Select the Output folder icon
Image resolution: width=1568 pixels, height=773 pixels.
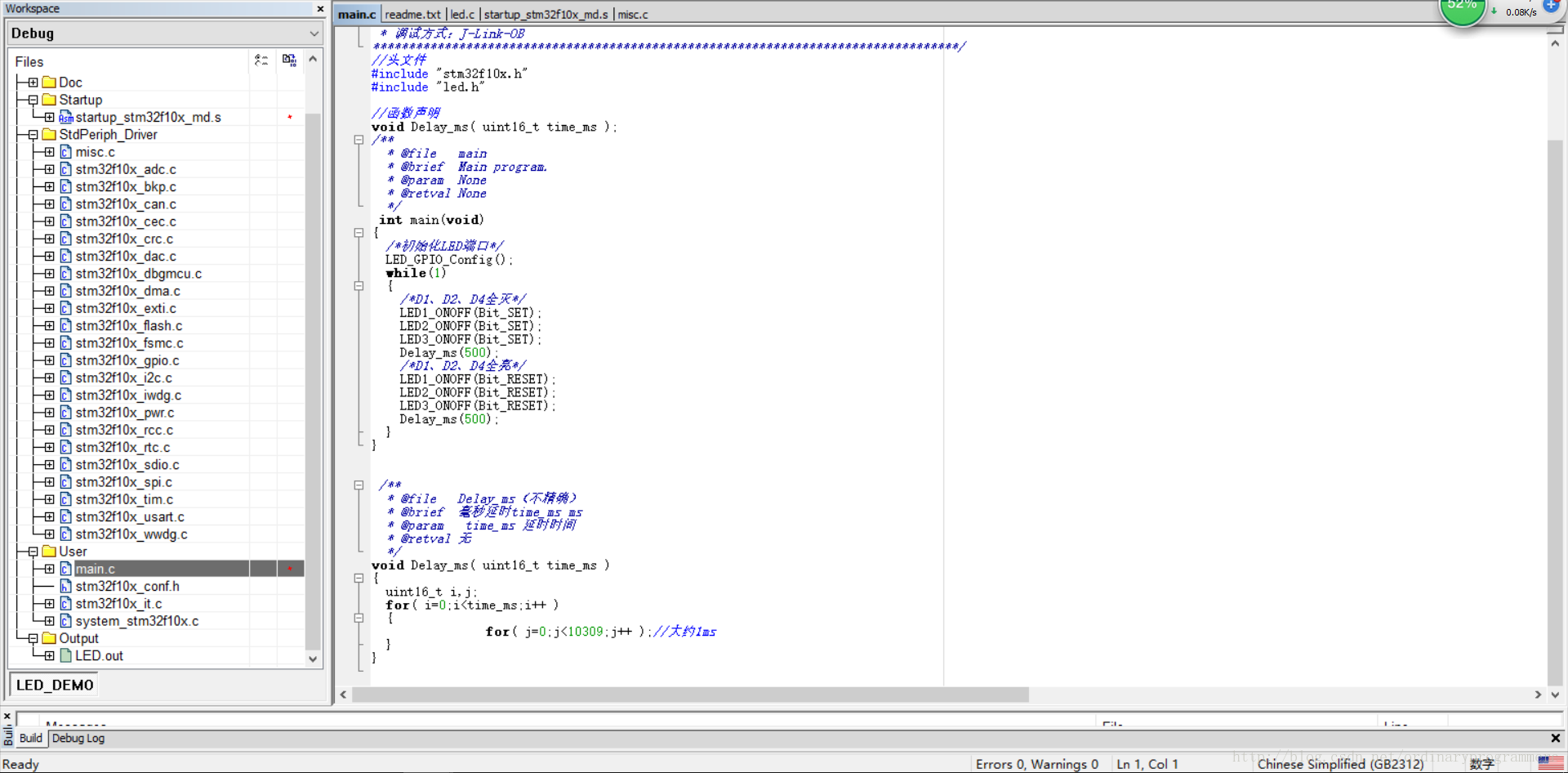(49, 638)
